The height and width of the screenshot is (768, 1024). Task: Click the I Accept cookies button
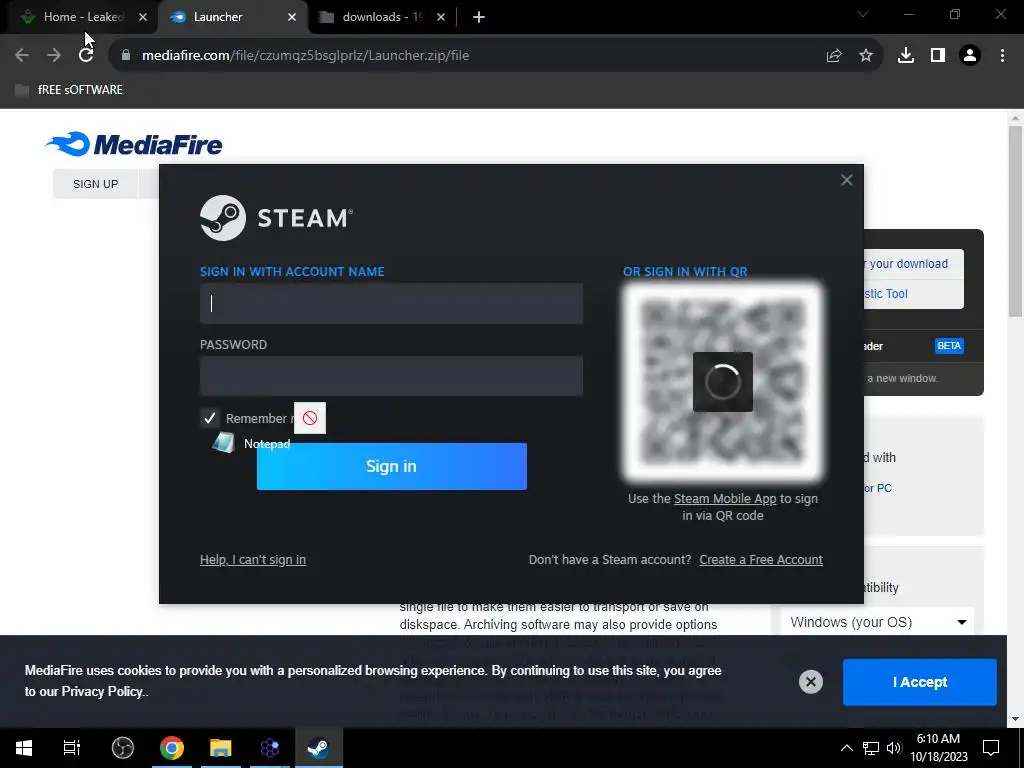coord(920,682)
